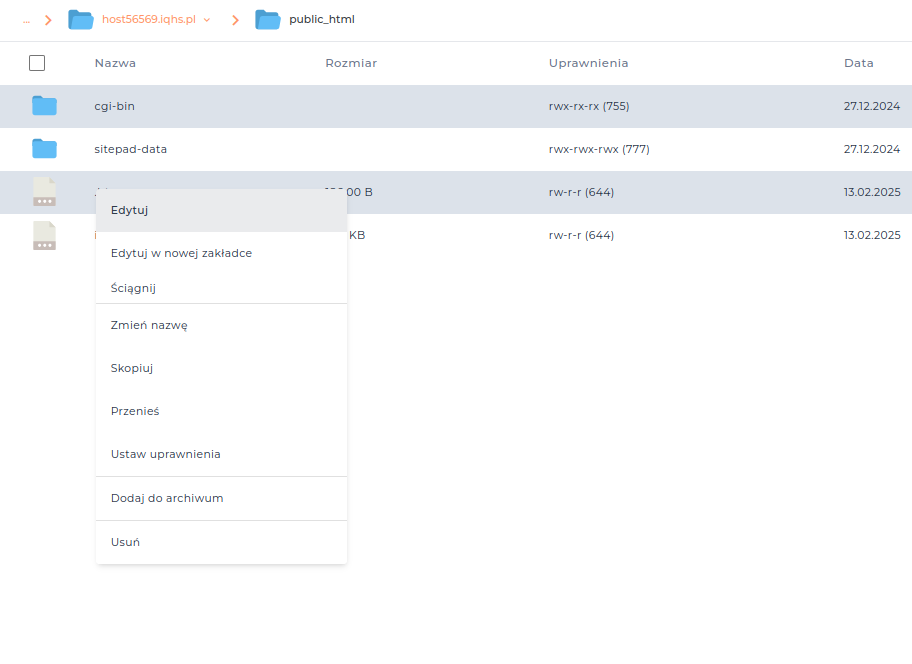The image size is (912, 664).
Task: Click the breadcrumb ellipsis to show parent folders
Action: (26, 20)
